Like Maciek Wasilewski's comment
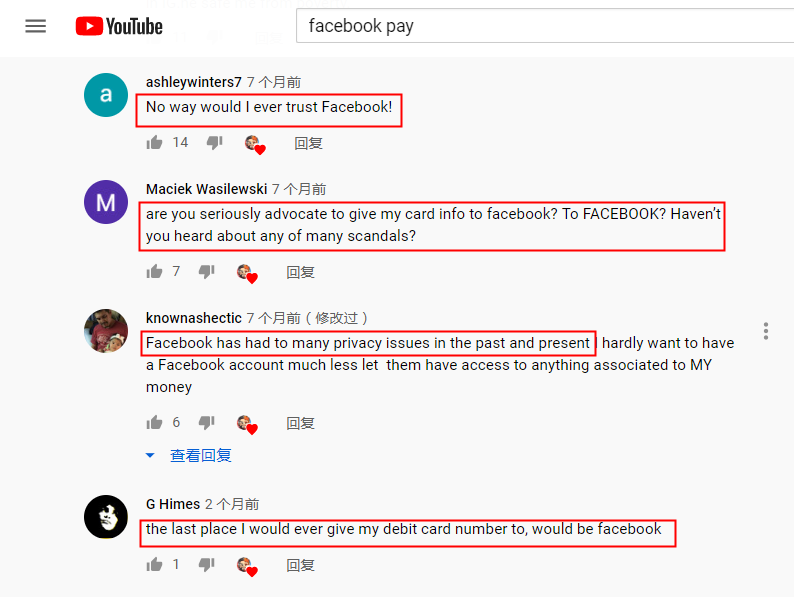 click(x=154, y=272)
